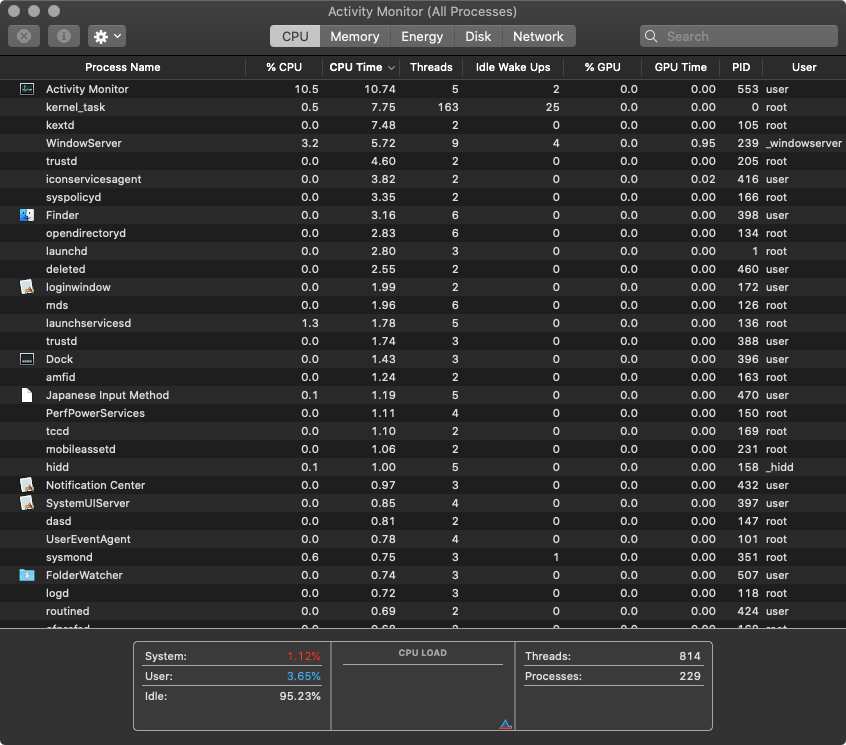The height and width of the screenshot is (745, 846).
Task: Click the SystemUIServer process icon
Action: tap(27, 503)
